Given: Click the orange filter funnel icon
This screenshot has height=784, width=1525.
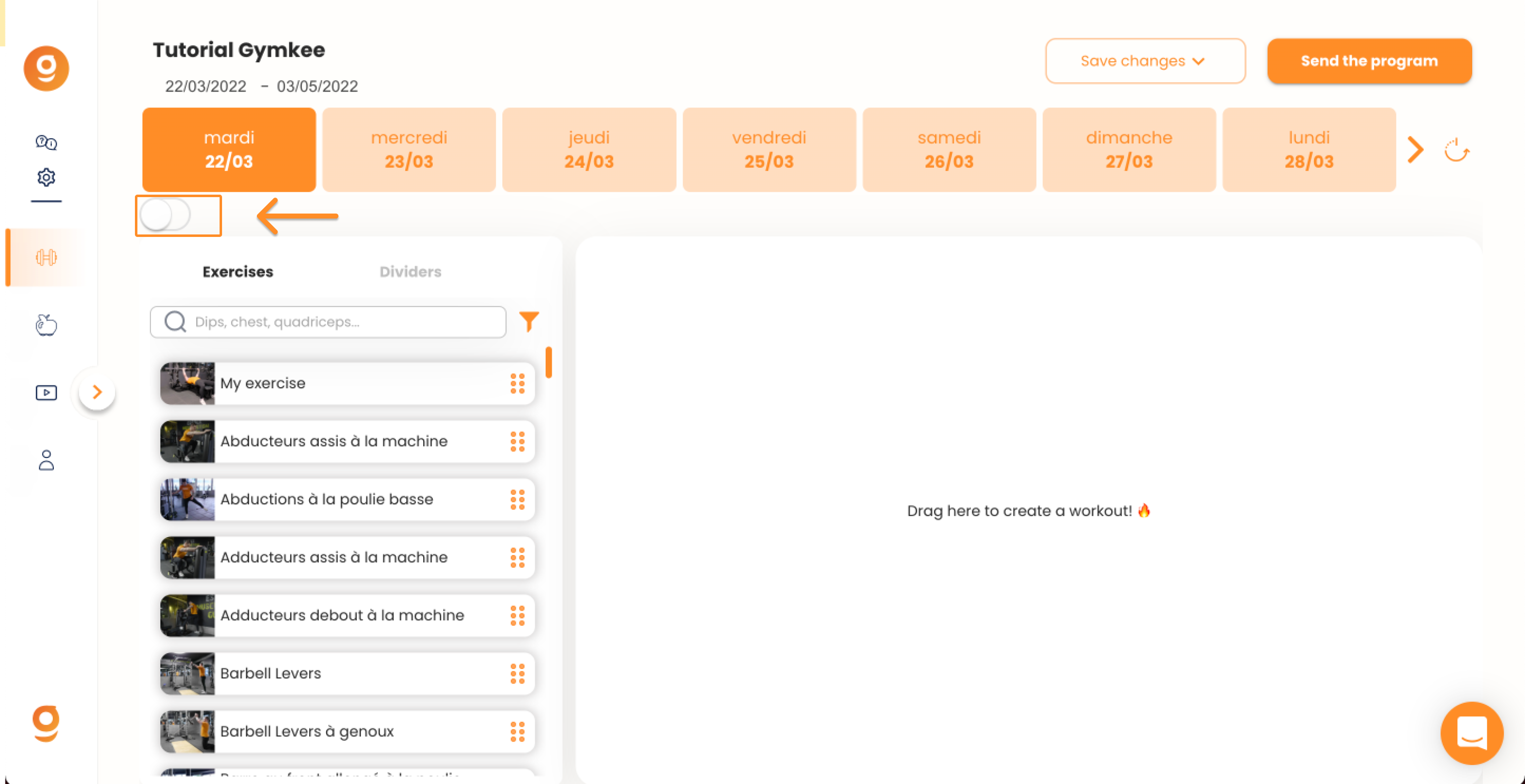Looking at the screenshot, I should point(529,321).
